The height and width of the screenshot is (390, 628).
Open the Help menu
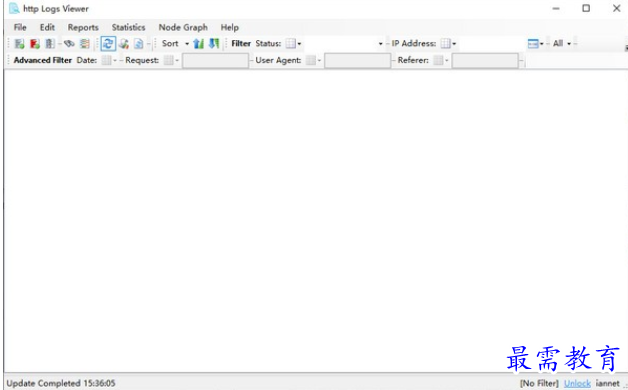coord(229,27)
